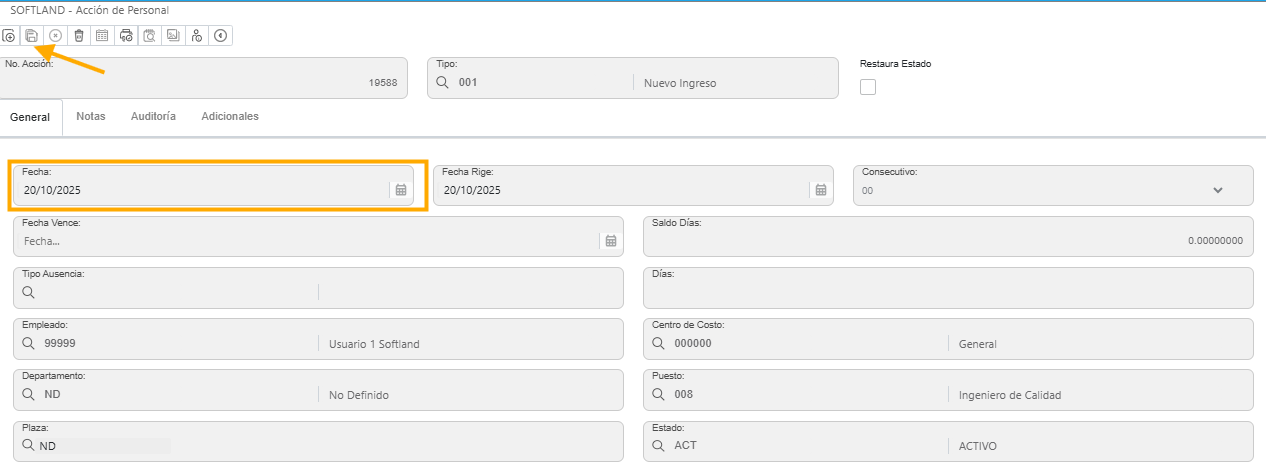Open calendar picker for Fecha Vence
This screenshot has height=467, width=1266.
click(x=610, y=241)
